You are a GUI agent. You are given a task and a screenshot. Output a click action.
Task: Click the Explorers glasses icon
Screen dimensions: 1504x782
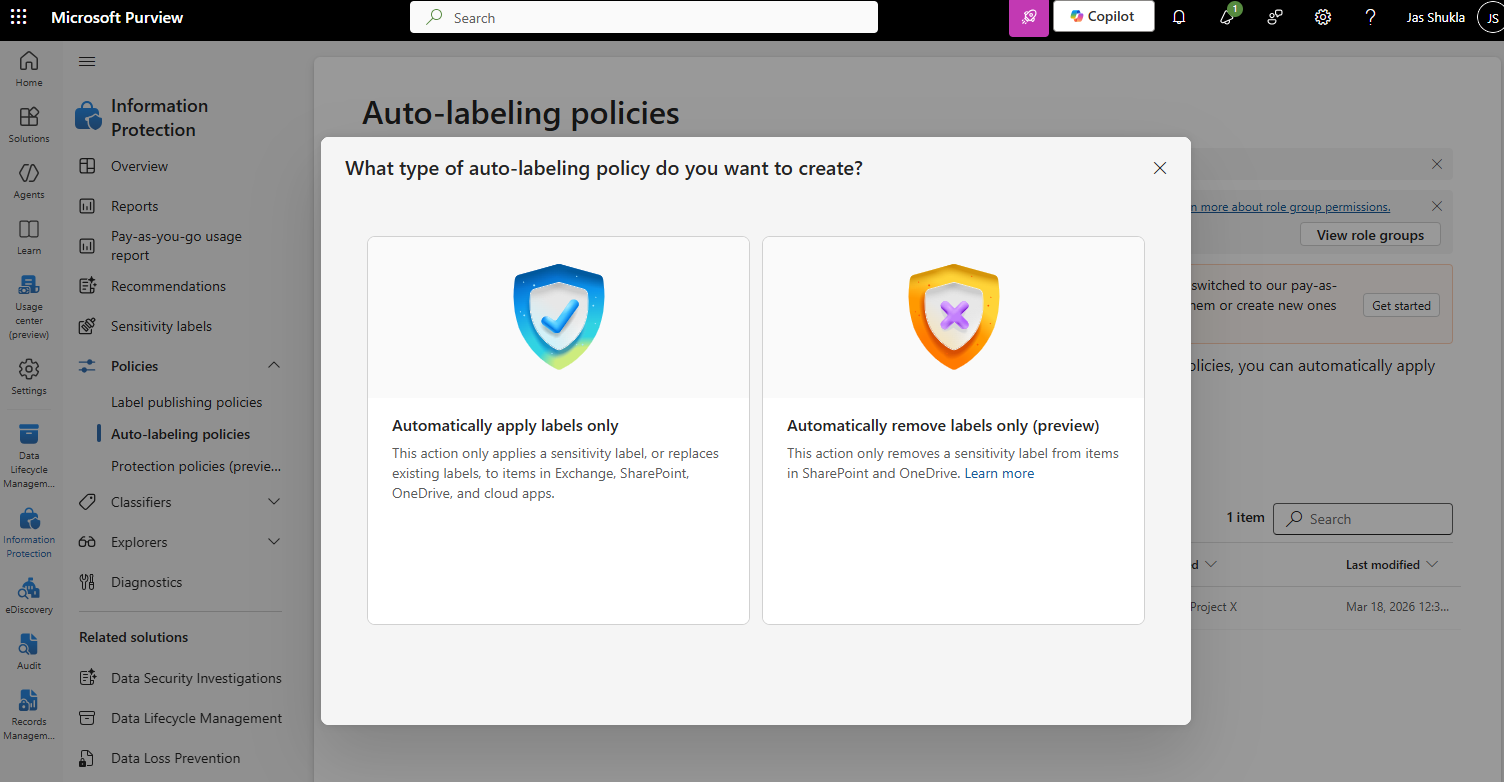(x=88, y=542)
